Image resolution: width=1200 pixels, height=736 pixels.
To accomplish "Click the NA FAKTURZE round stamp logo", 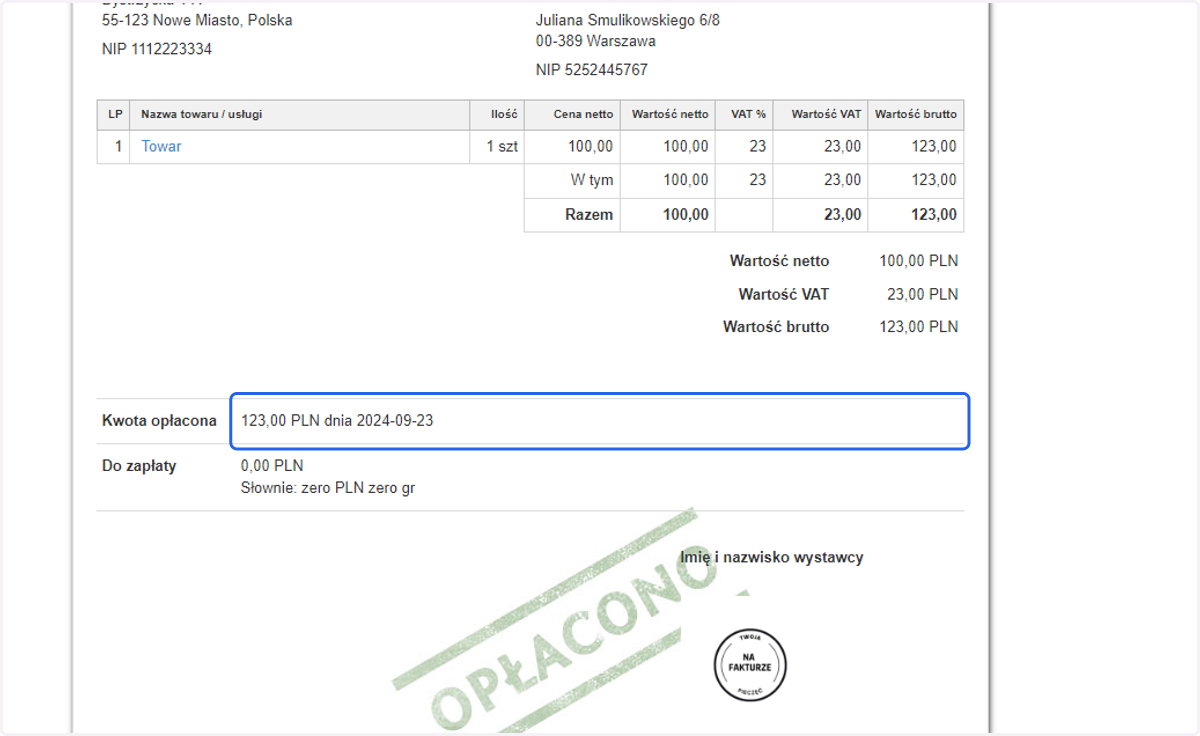I will click(x=750, y=665).
